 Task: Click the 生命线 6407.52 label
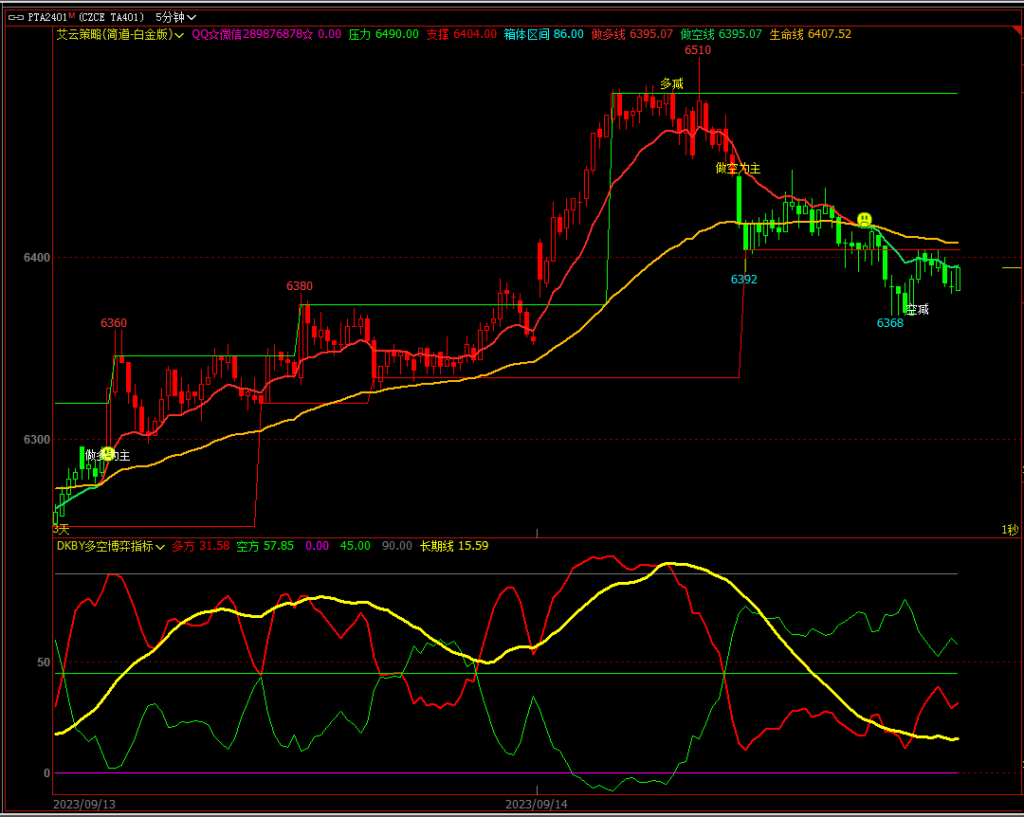click(x=810, y=34)
